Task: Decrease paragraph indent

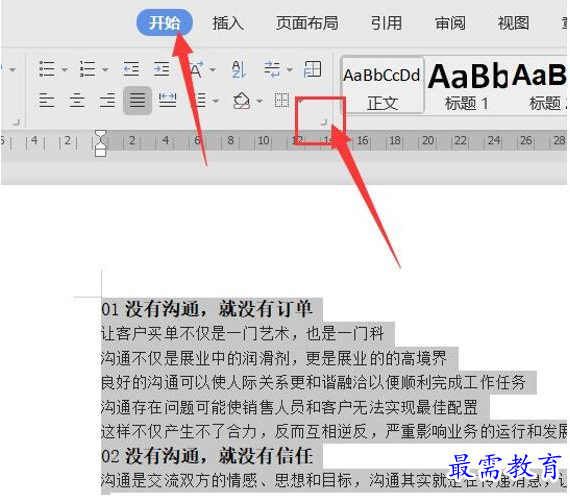Action: tap(131, 69)
